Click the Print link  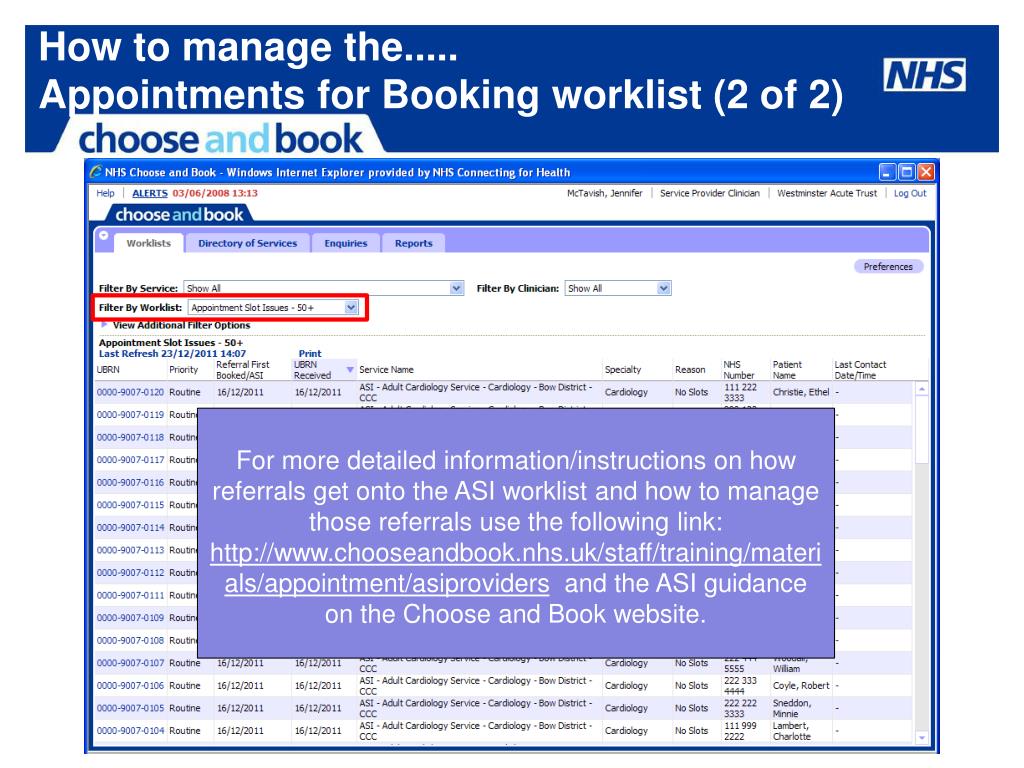click(x=310, y=353)
